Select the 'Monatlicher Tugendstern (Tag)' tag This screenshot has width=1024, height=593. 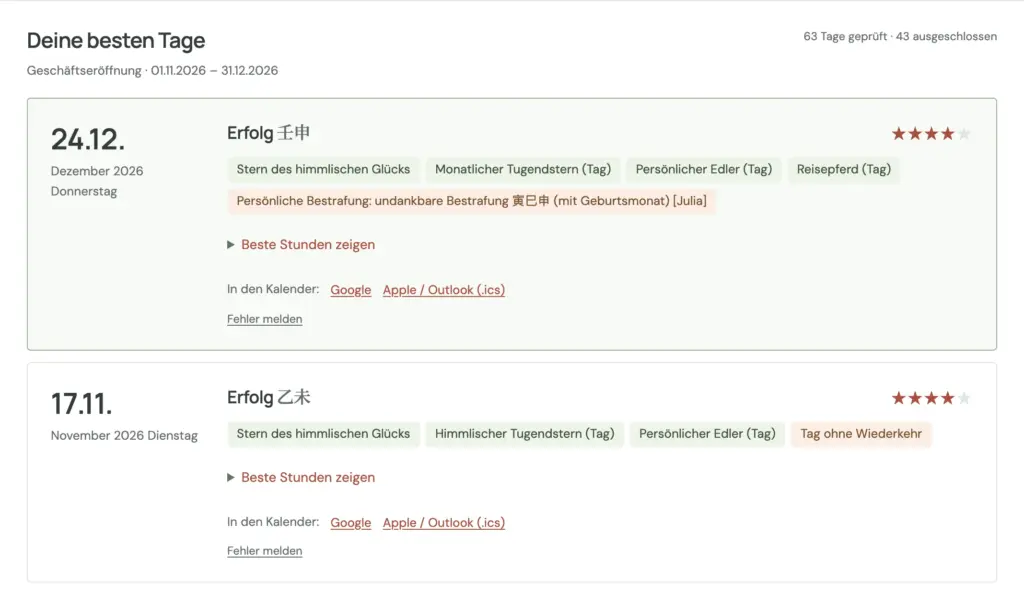click(523, 170)
